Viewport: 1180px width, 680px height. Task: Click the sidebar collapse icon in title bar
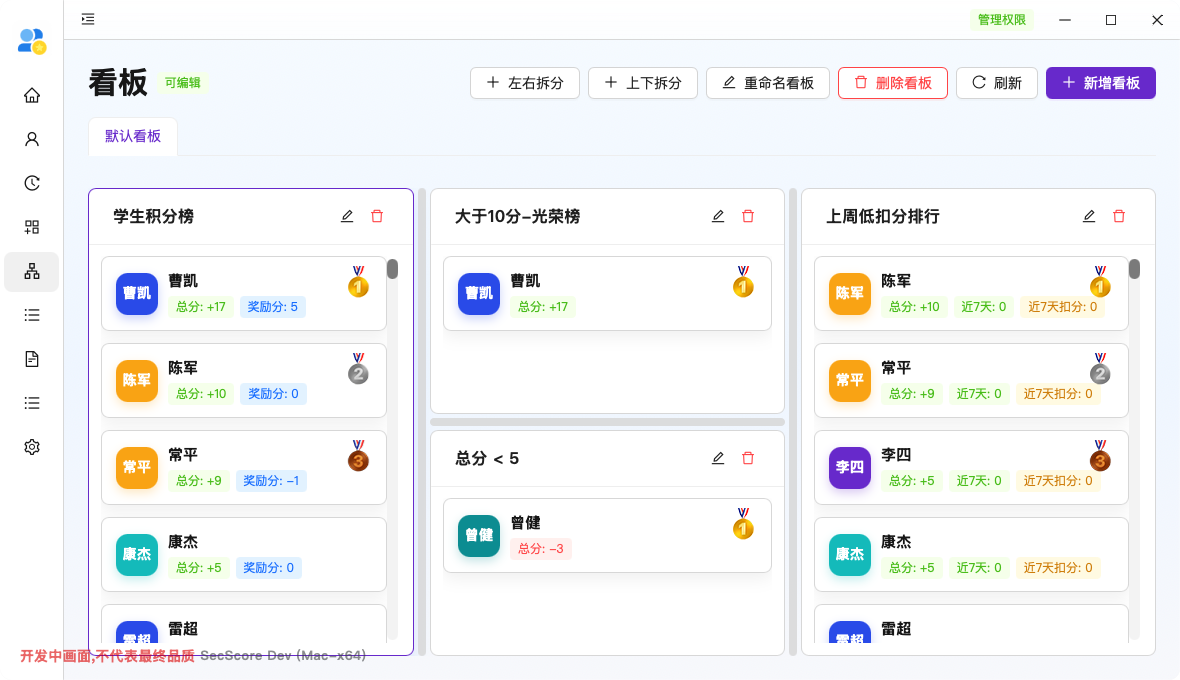(x=89, y=19)
